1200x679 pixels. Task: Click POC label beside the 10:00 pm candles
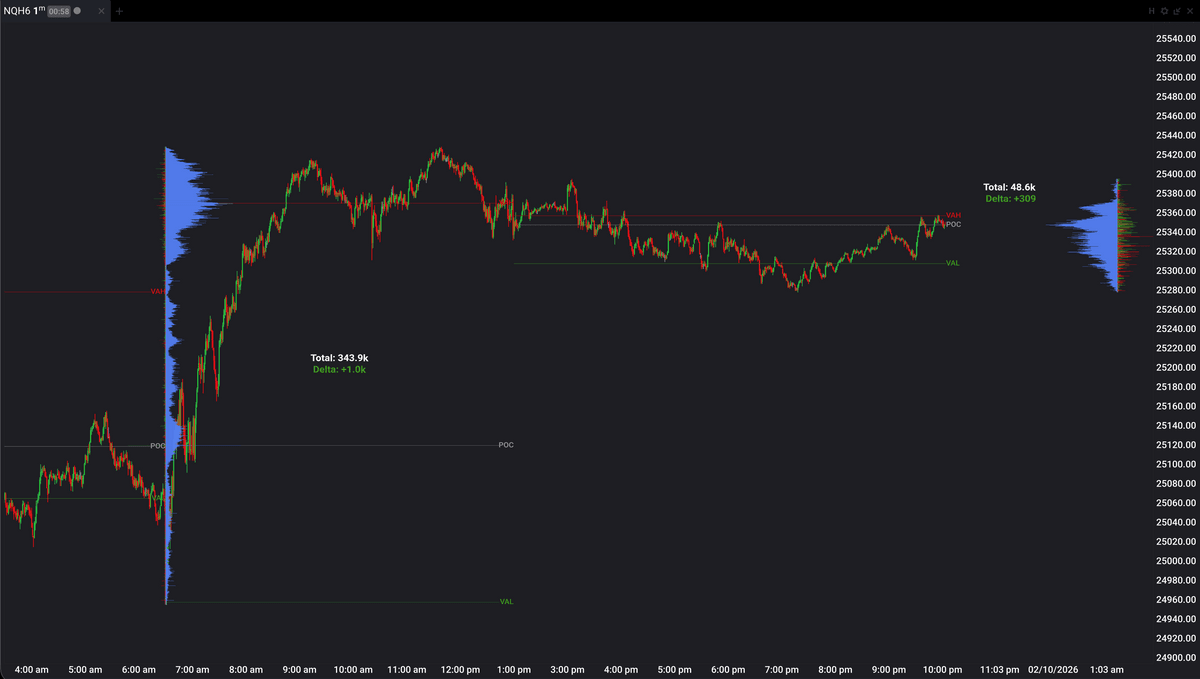[953, 225]
